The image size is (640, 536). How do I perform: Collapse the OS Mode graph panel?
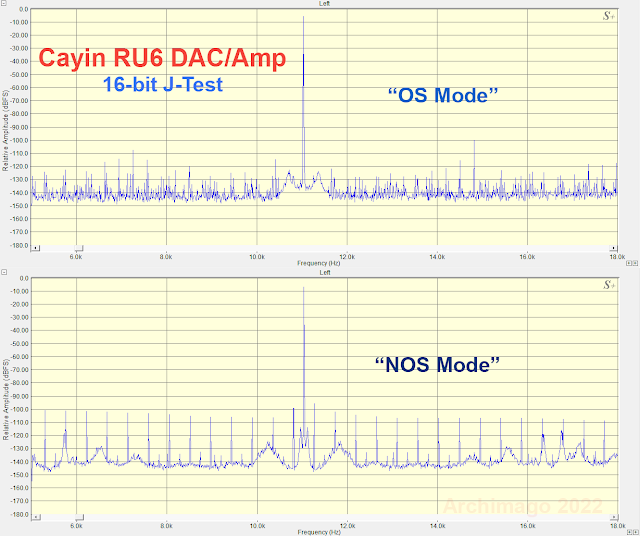(4, 3)
